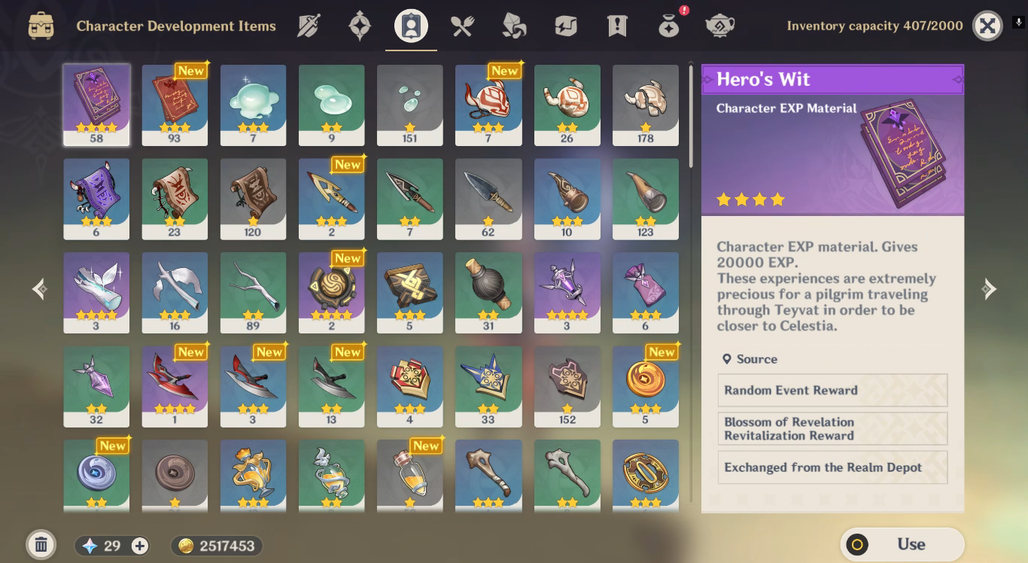Screen dimensions: 1028x563
Task: Open Exchanged from the Realm Depot source
Action: (833, 467)
